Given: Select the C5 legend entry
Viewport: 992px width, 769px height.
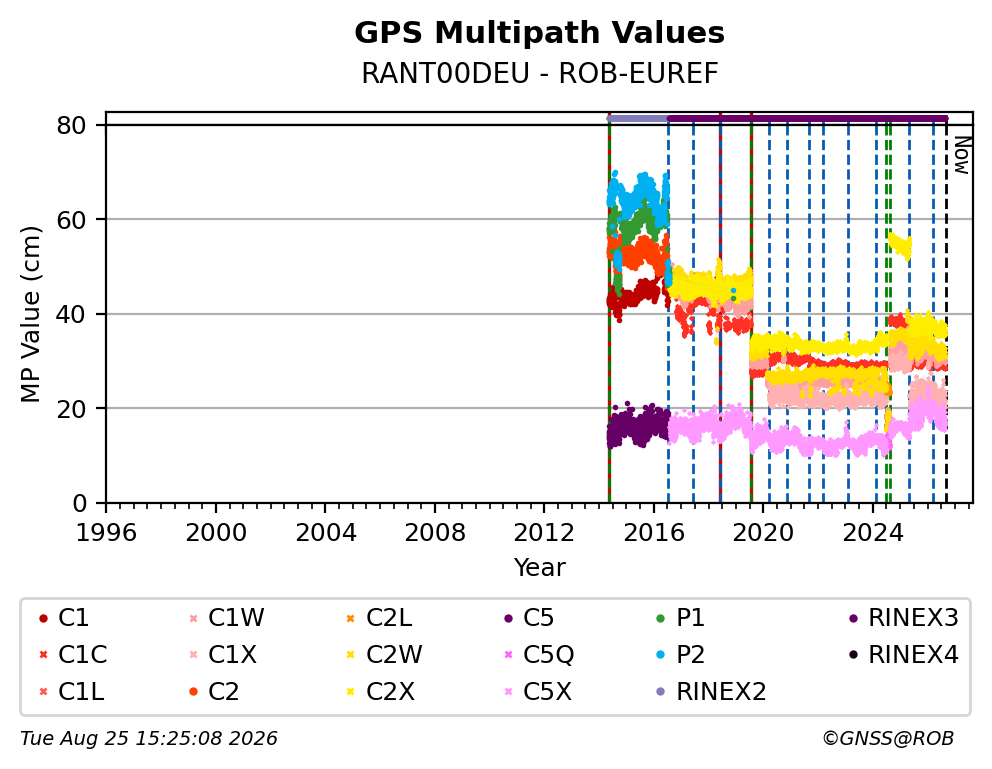Looking at the screenshot, I should point(529,618).
